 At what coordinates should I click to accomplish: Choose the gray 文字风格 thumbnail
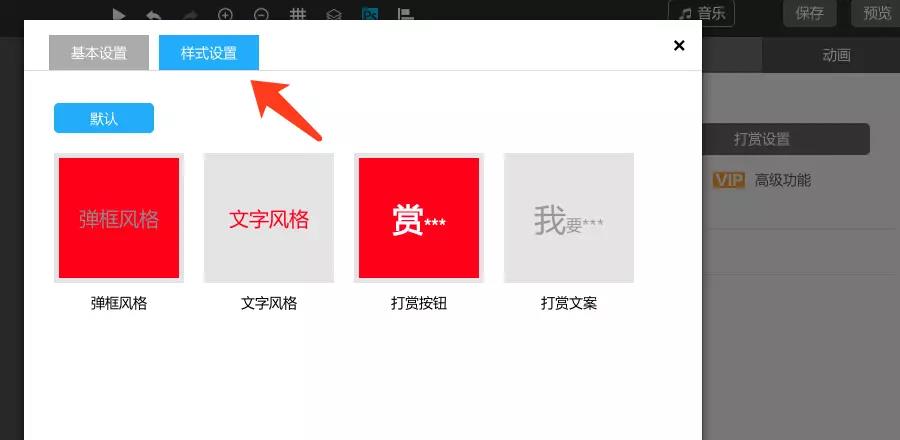(269, 218)
